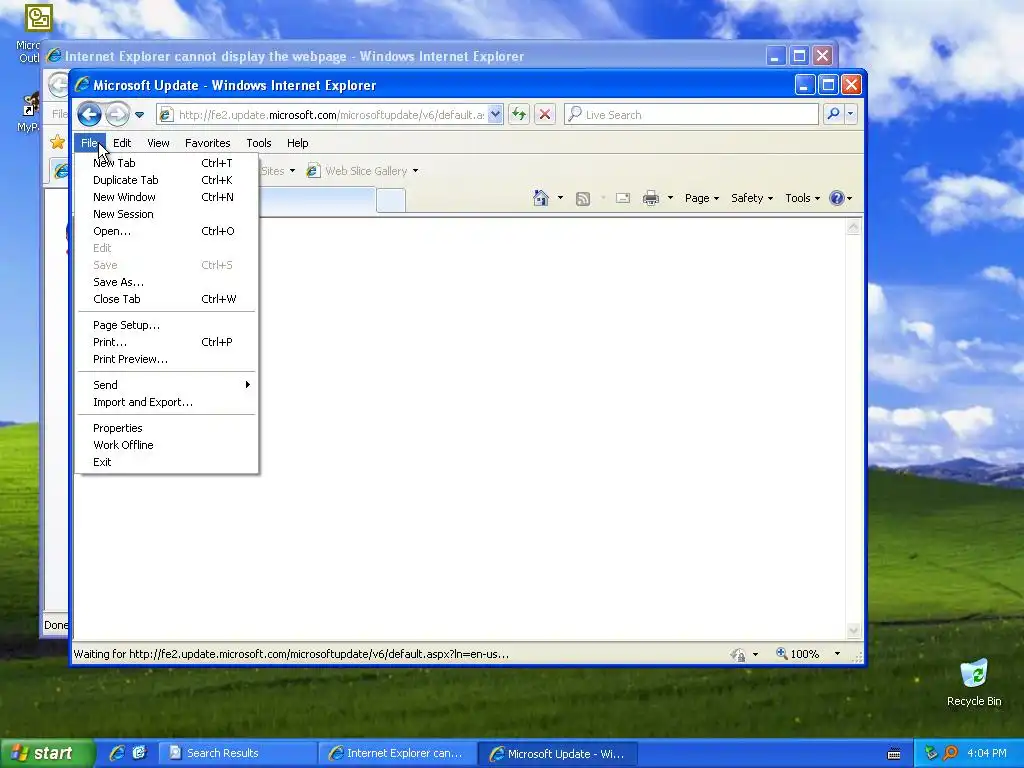Open the Suggested Sites dropdown arrow

292,171
